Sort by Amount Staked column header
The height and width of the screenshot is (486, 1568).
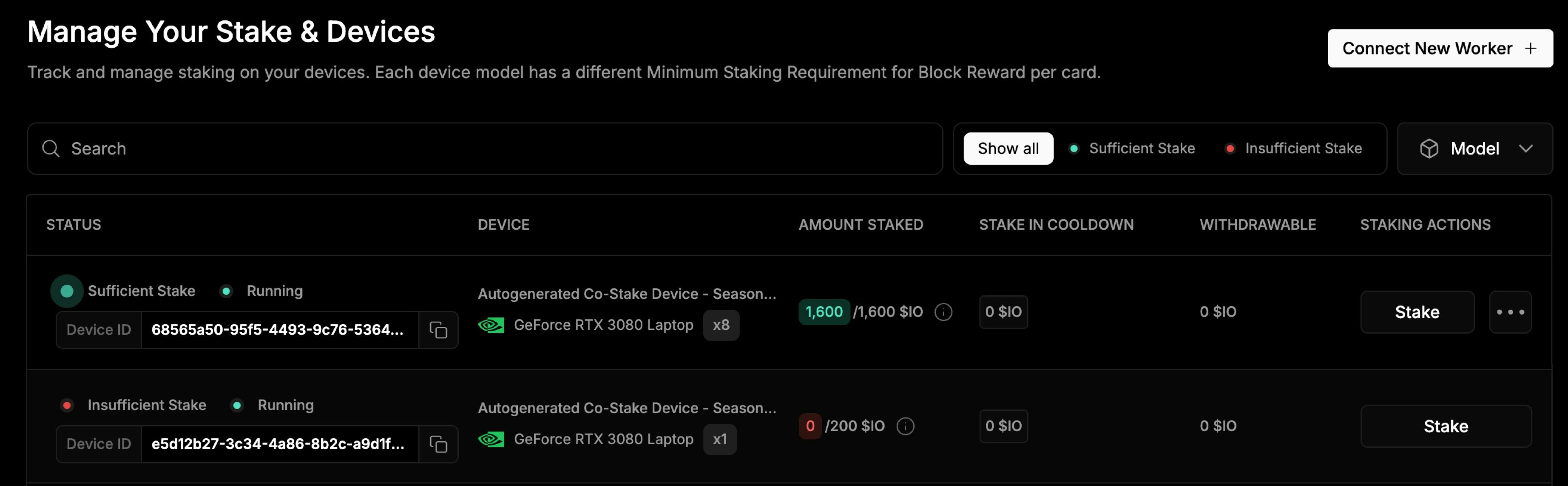[861, 225]
